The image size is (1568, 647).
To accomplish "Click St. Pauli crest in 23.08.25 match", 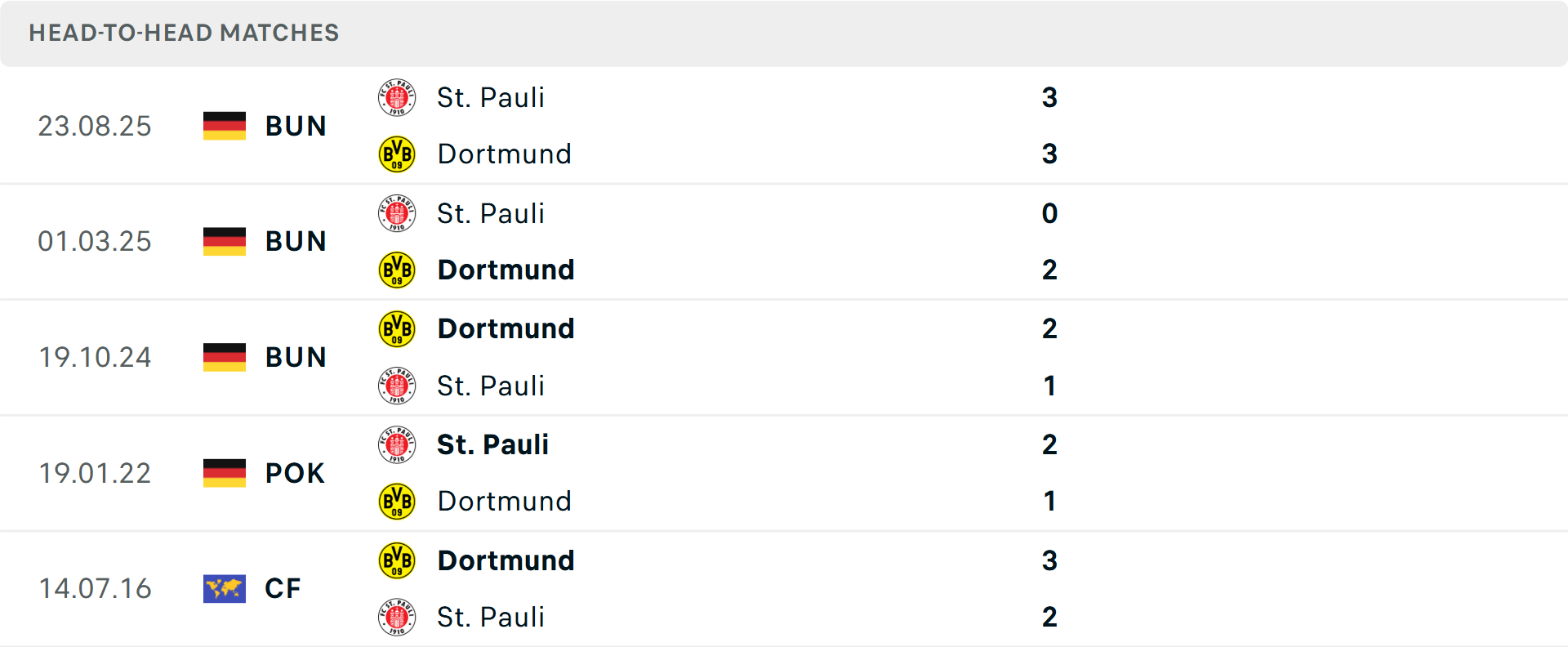I will pyautogui.click(x=397, y=98).
